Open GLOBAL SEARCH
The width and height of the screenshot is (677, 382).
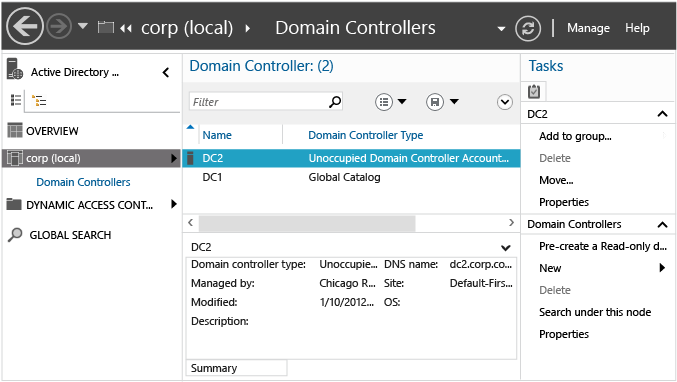point(70,235)
